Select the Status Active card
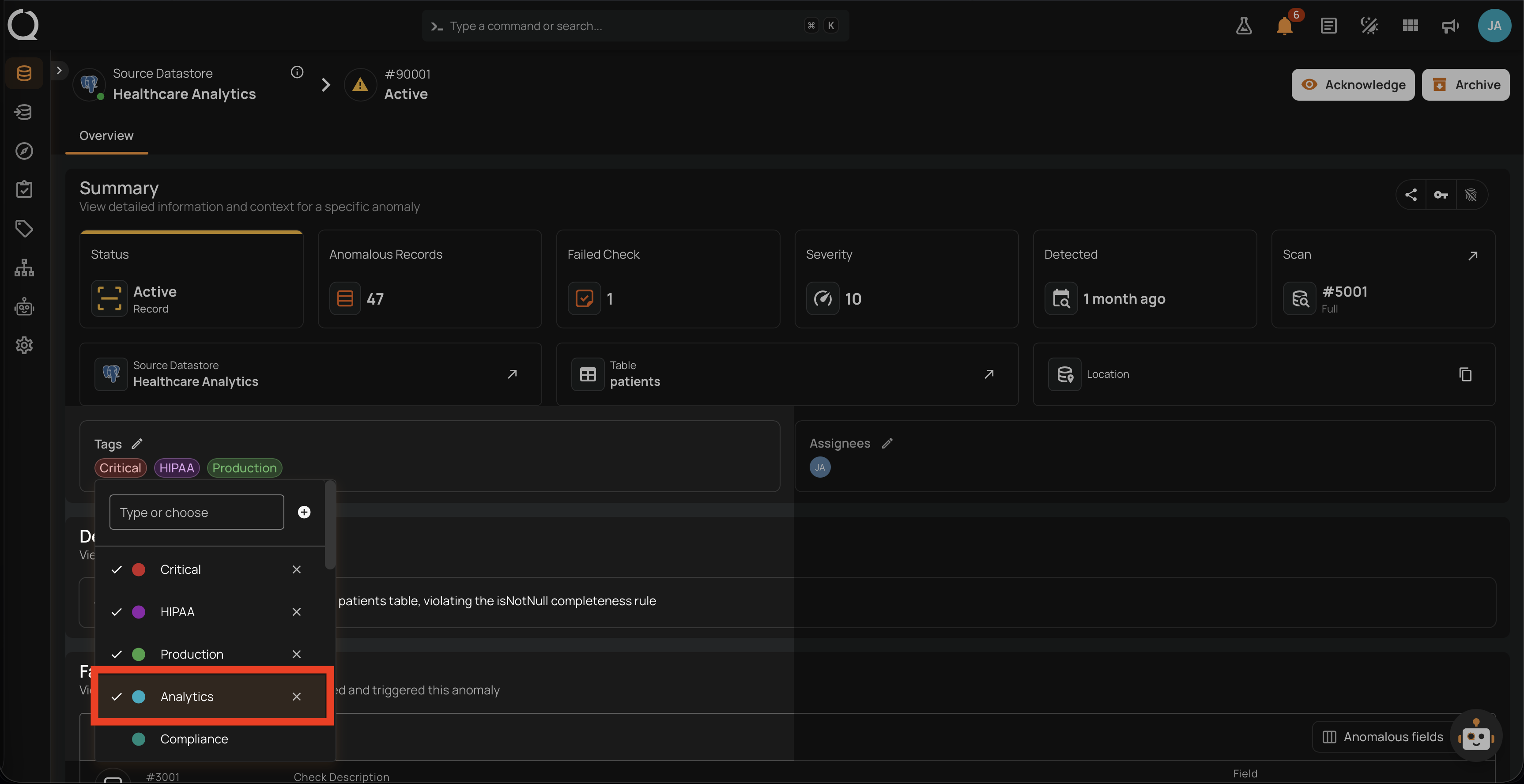Image resolution: width=1524 pixels, height=784 pixels. [192, 279]
